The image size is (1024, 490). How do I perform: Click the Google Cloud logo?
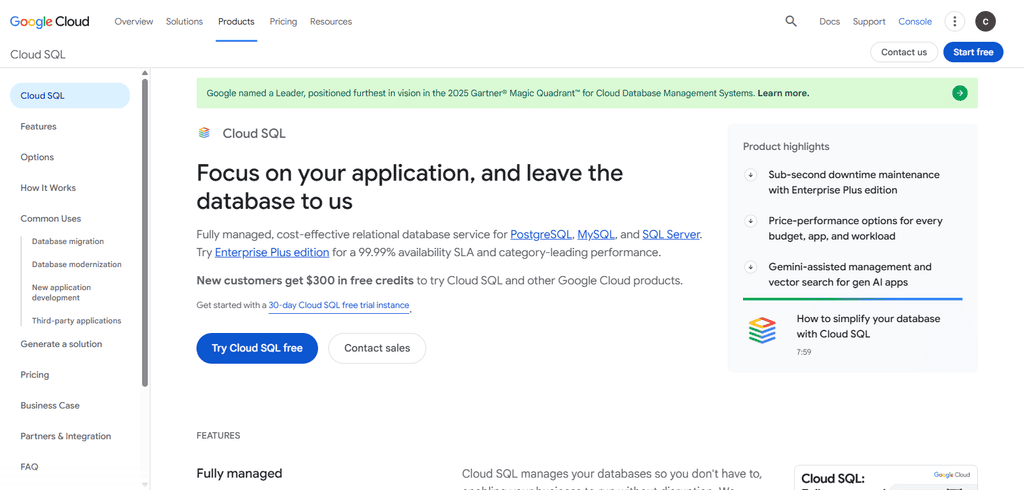[x=50, y=22]
